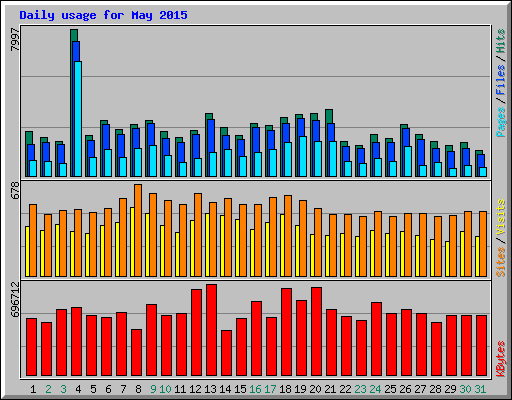512x400 pixels.
Task: Click the red KBytes bar for day 14
Action: 226,353
